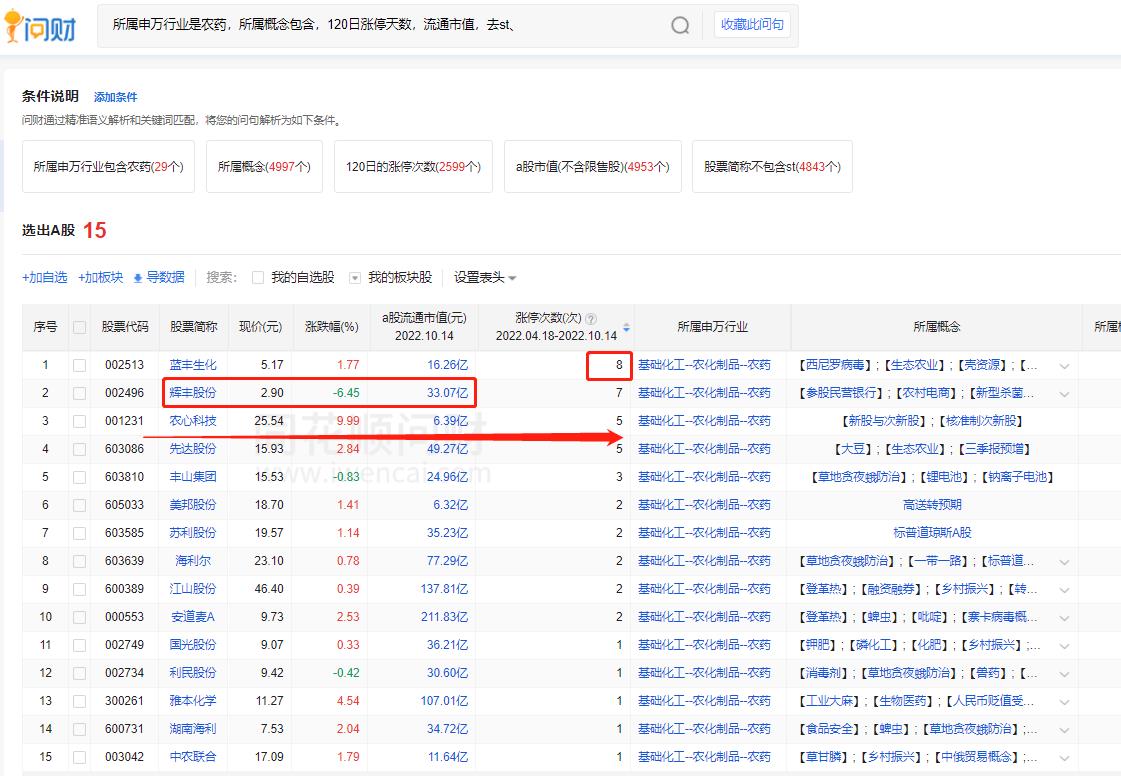
Task: Open the 蓝丰生化 stock link
Action: click(x=193, y=365)
